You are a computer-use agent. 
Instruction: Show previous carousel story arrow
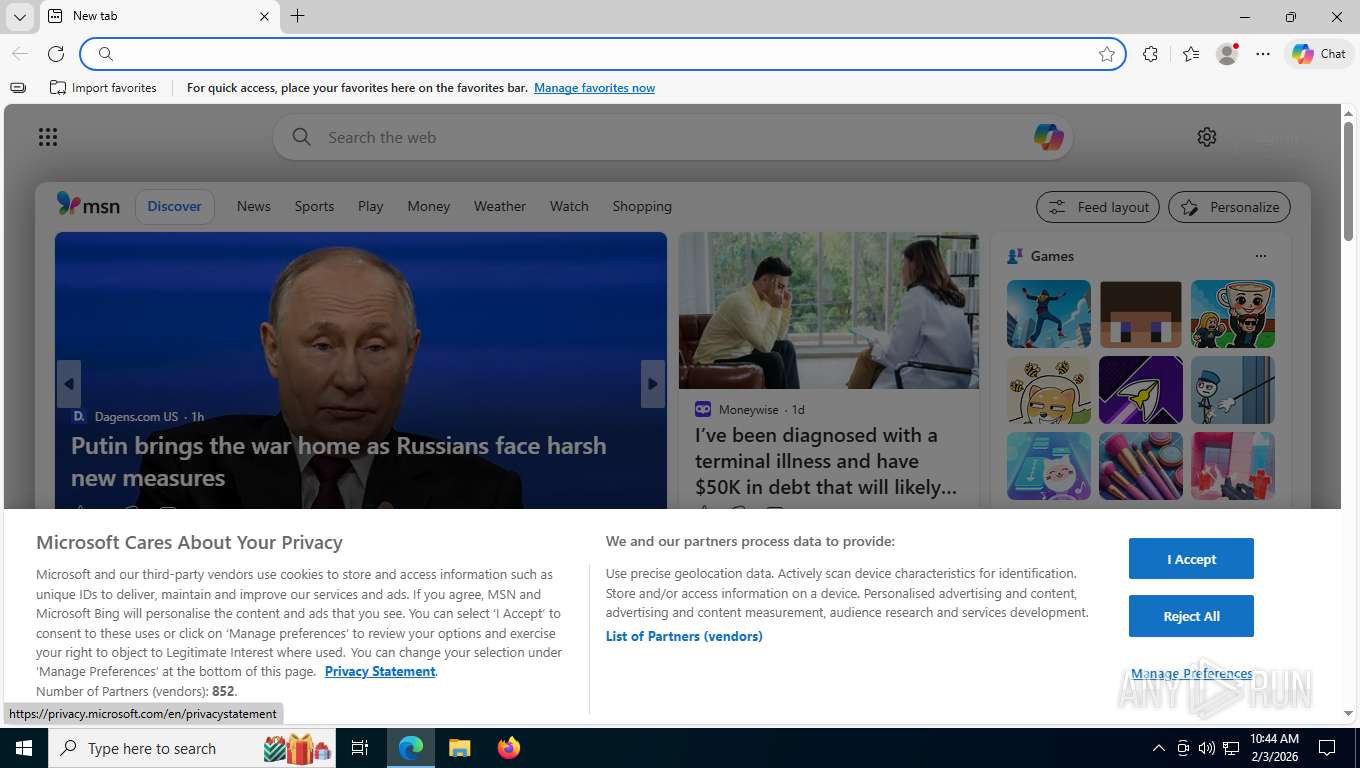tap(69, 384)
